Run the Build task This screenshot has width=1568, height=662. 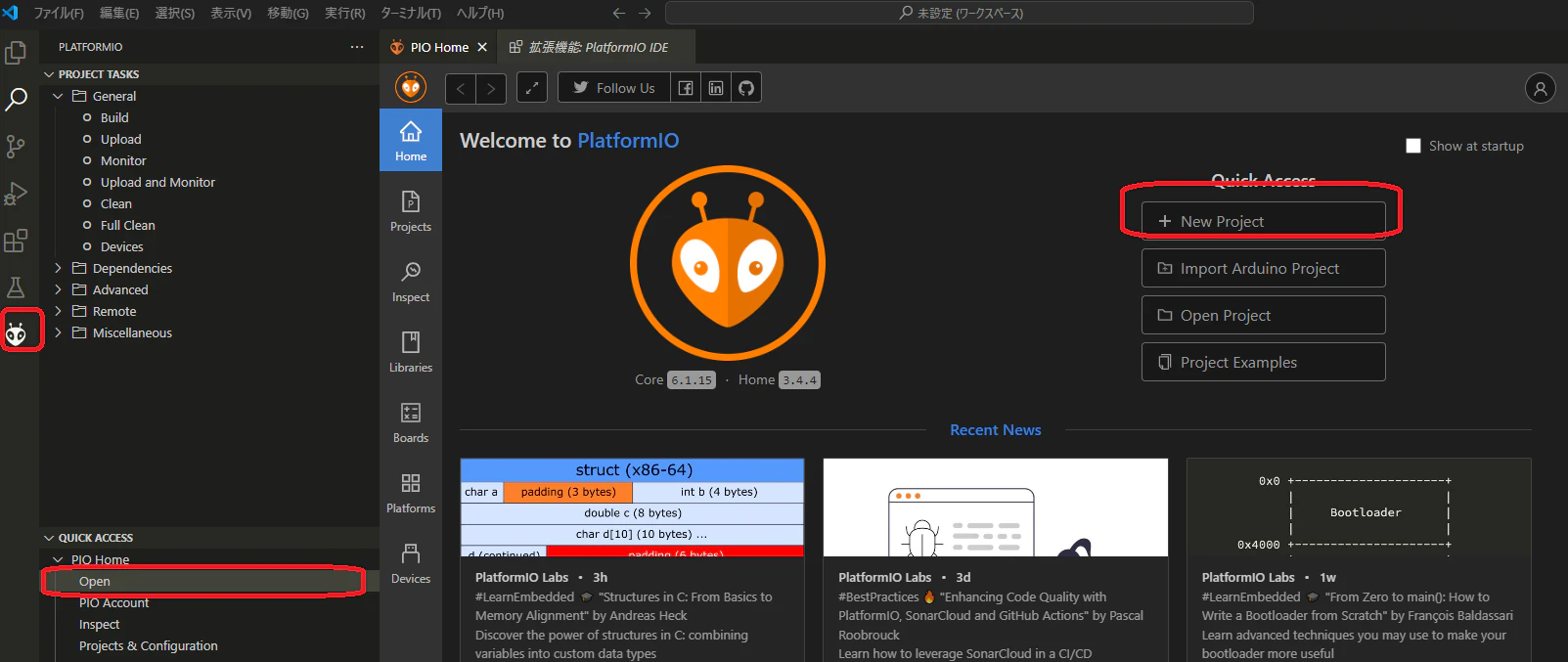coord(114,117)
